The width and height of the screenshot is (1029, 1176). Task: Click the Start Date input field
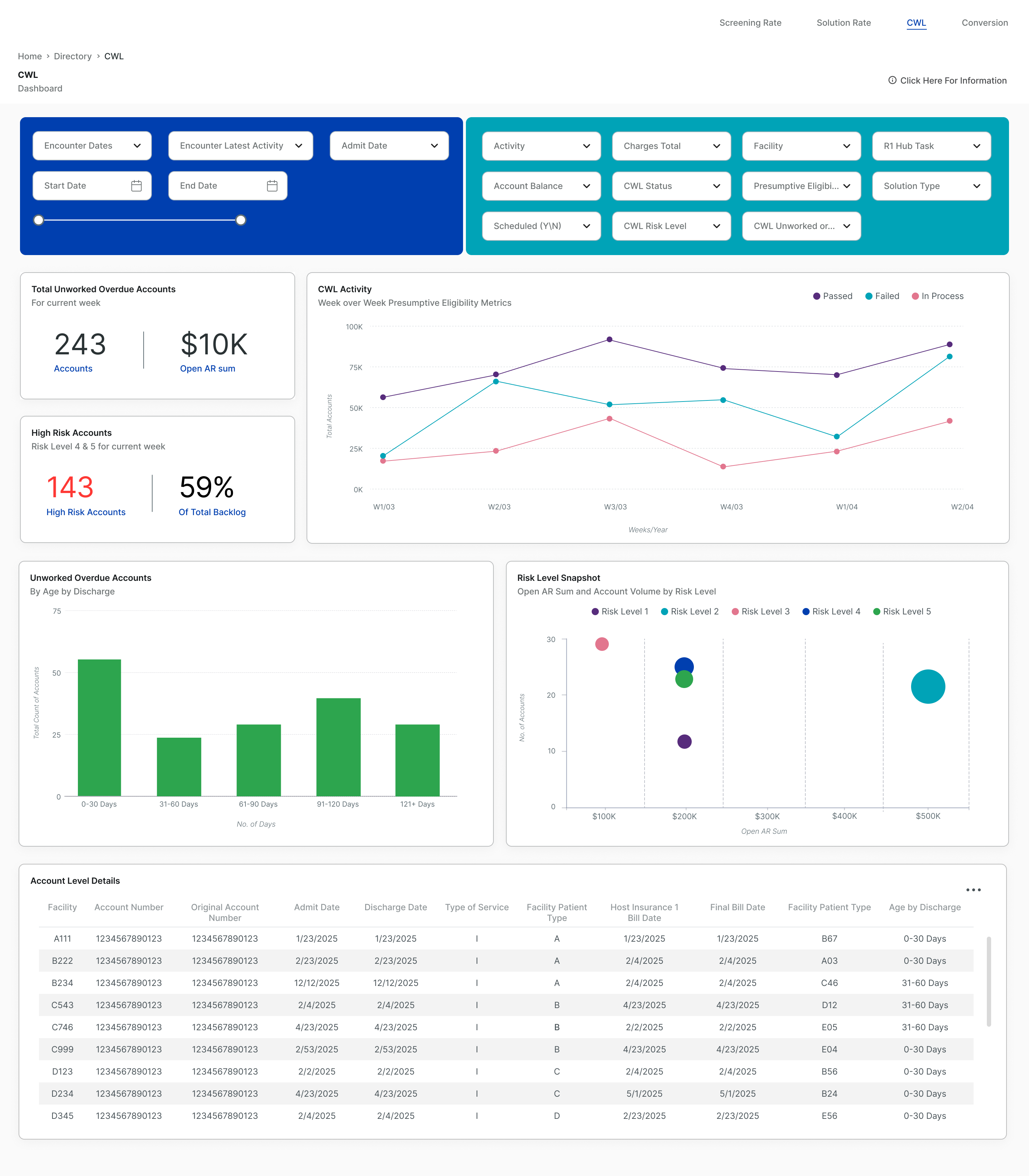tap(92, 186)
